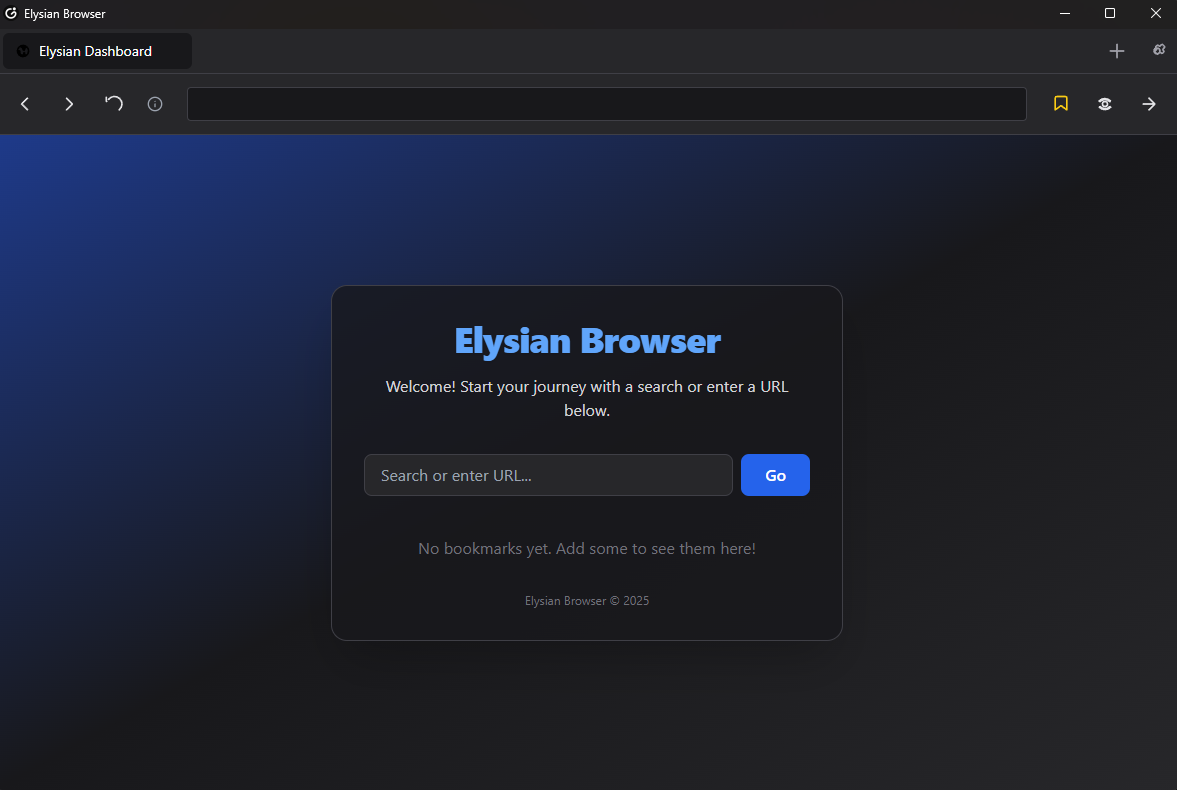Click the Elysian logo in the title bar
The image size is (1177, 790).
10,14
